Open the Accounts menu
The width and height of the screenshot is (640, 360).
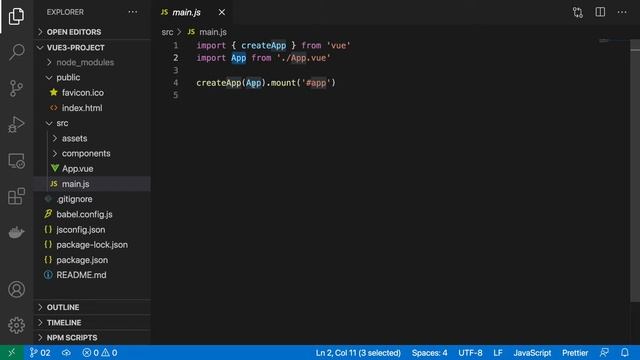[x=16, y=289]
